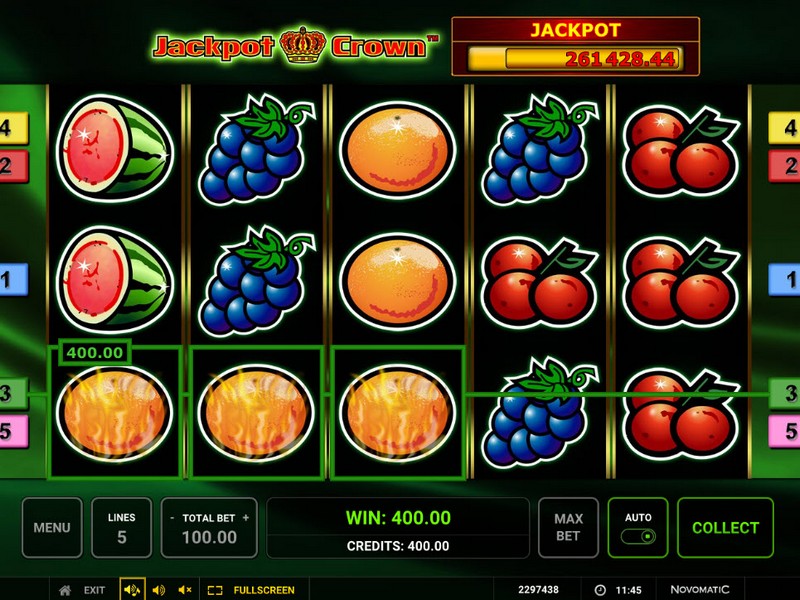Click the MAX BET button
The width and height of the screenshot is (800, 600).
tap(568, 528)
